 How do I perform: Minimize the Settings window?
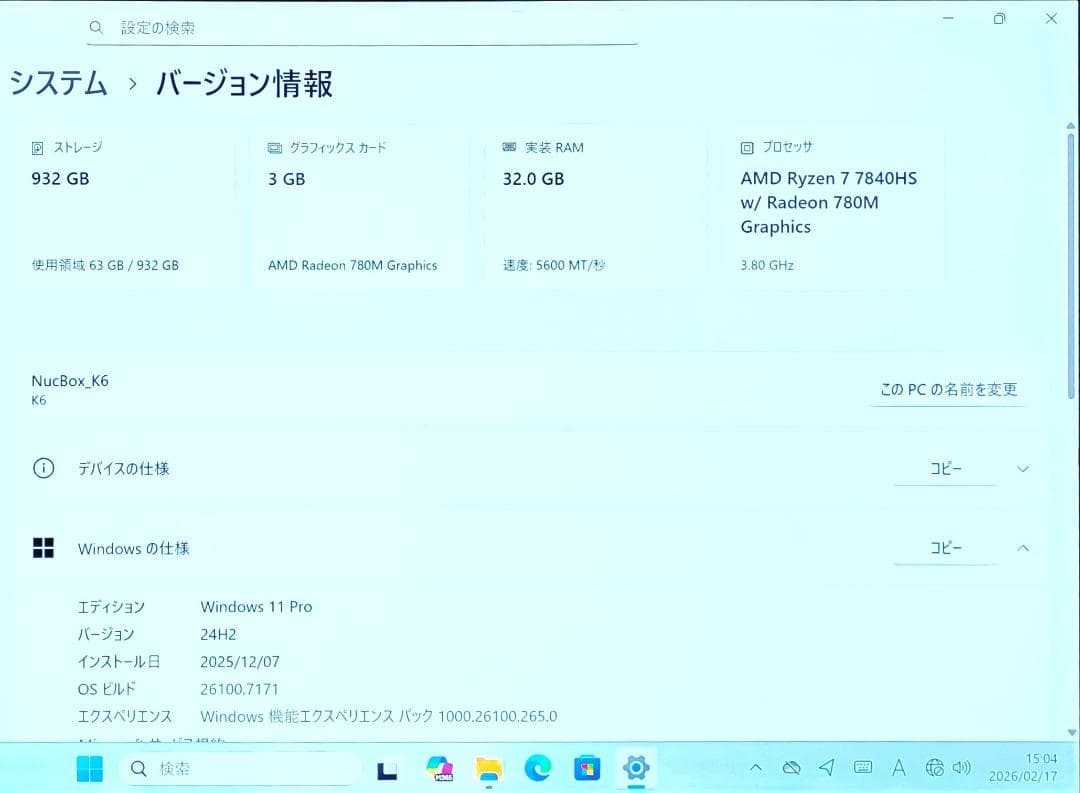[x=948, y=18]
